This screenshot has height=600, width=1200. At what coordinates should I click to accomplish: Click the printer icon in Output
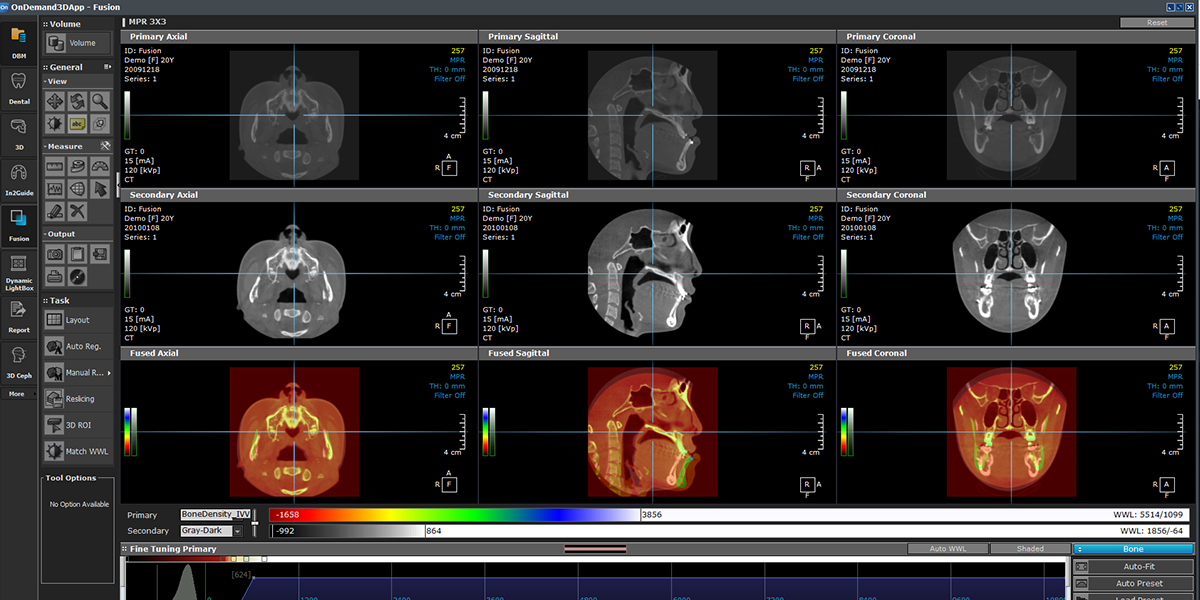[x=54, y=276]
